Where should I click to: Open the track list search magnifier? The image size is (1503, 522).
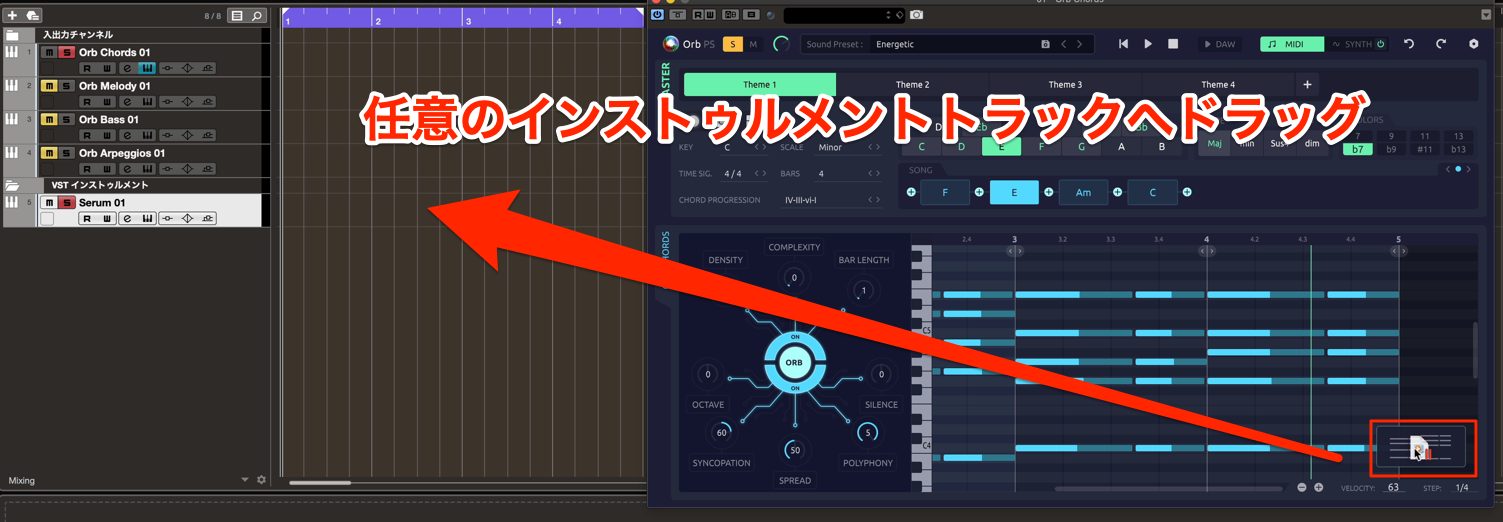[x=257, y=16]
